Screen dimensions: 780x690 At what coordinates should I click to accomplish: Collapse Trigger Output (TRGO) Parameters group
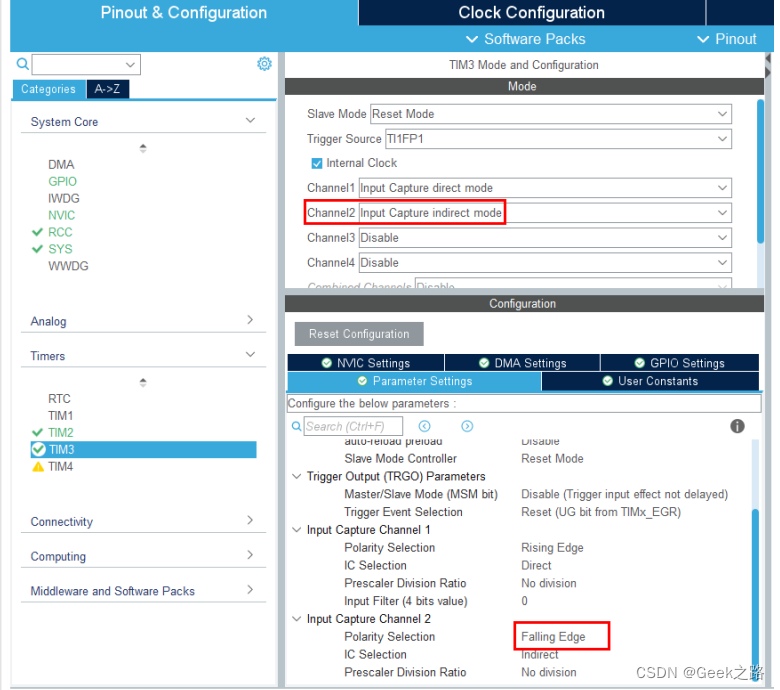tap(296, 477)
